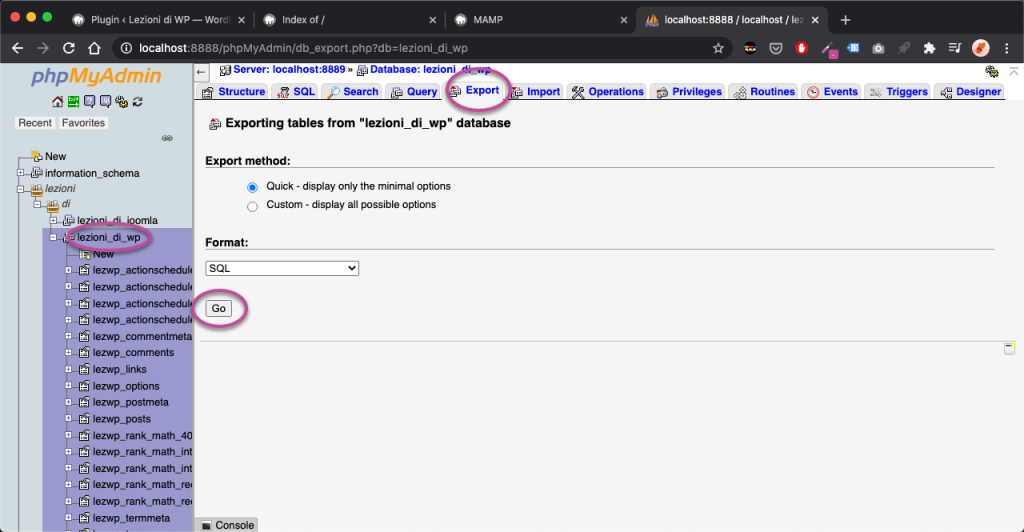
Task: Click the back arrow beside Server breadcrumb
Action: [x=201, y=72]
